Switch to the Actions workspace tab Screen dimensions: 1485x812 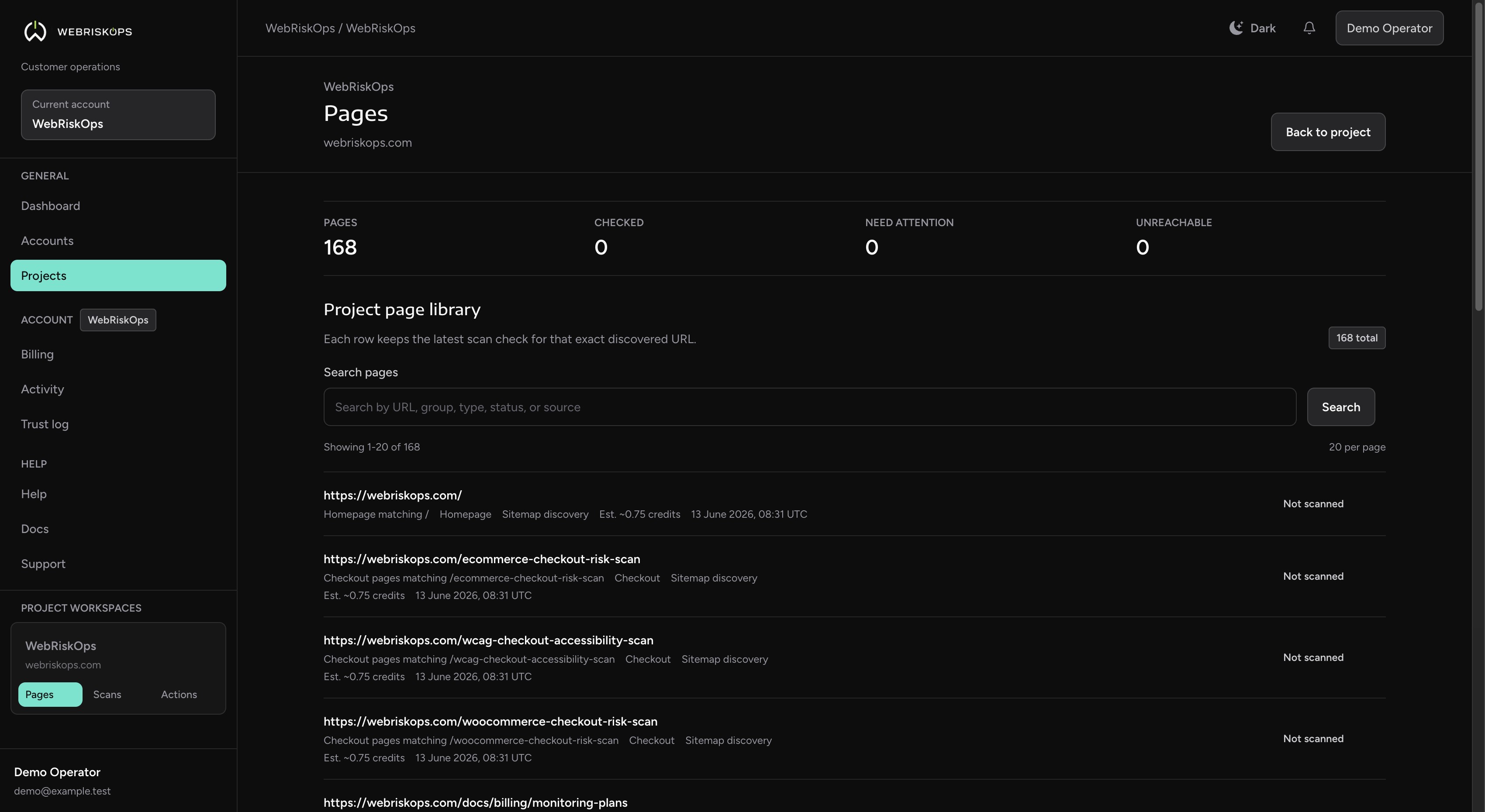[179, 695]
